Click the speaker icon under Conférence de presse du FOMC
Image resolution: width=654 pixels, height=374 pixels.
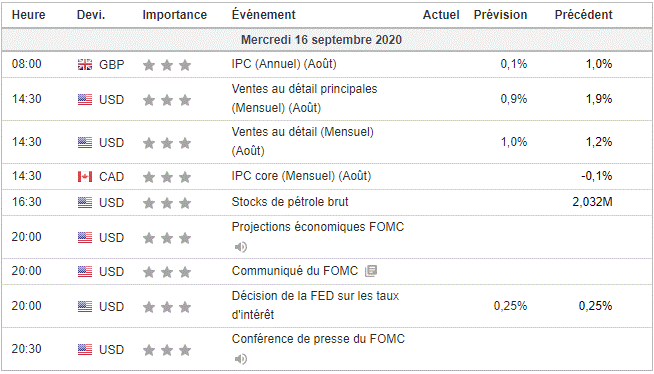point(241,359)
